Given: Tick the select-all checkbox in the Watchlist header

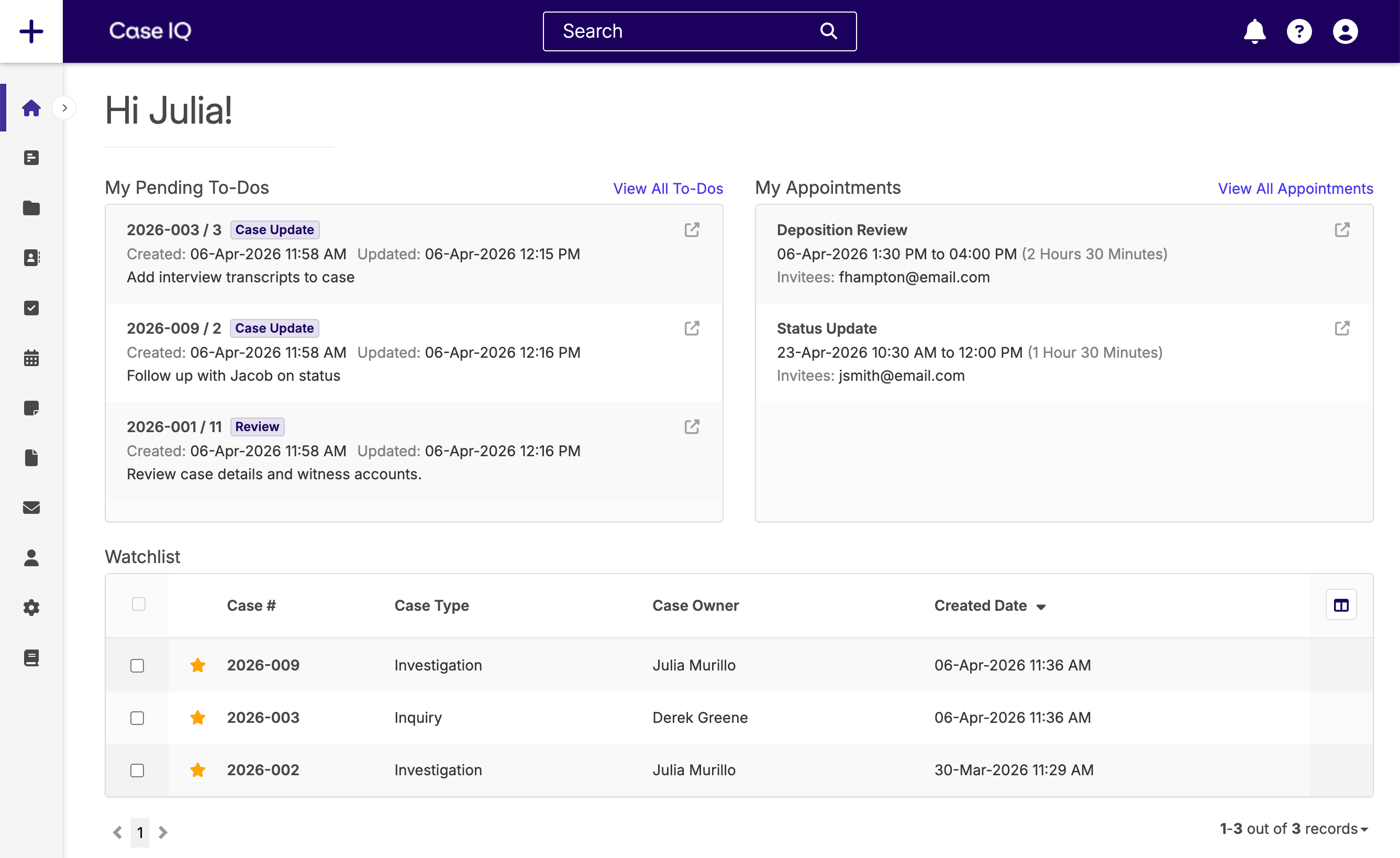Looking at the screenshot, I should (x=139, y=604).
